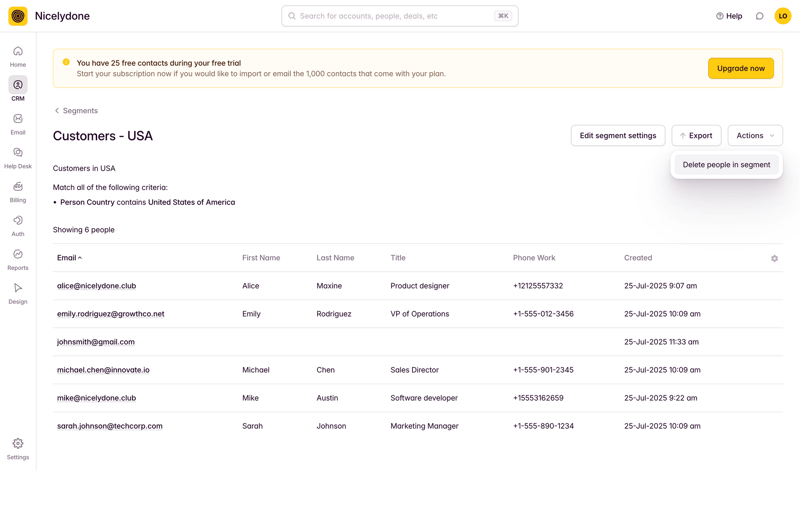
Task: Click the Product designer title cell
Action: tap(420, 286)
